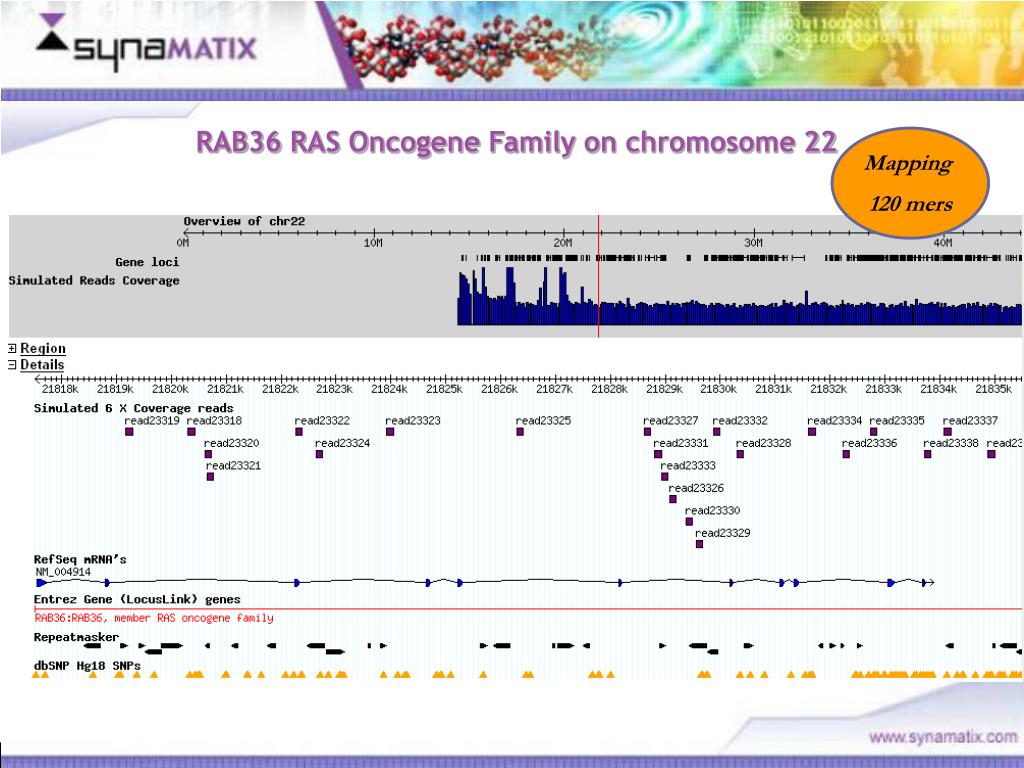The width and height of the screenshot is (1024, 768).
Task: Click the 10M tick on chr22 overview
Action: [373, 242]
